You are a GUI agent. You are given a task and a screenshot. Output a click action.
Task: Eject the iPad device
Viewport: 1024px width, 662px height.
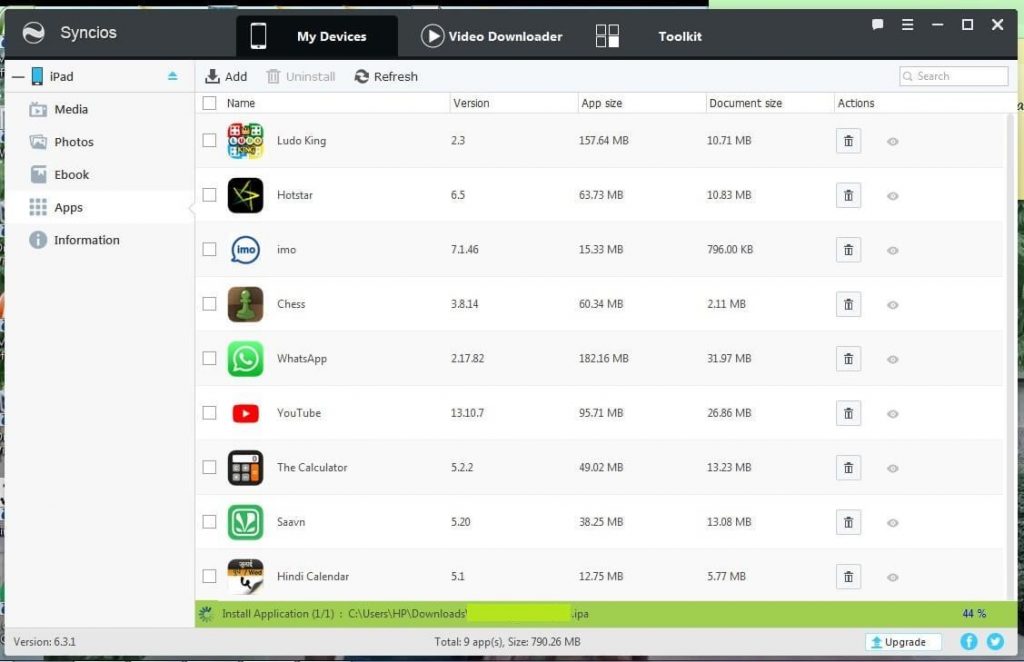172,76
